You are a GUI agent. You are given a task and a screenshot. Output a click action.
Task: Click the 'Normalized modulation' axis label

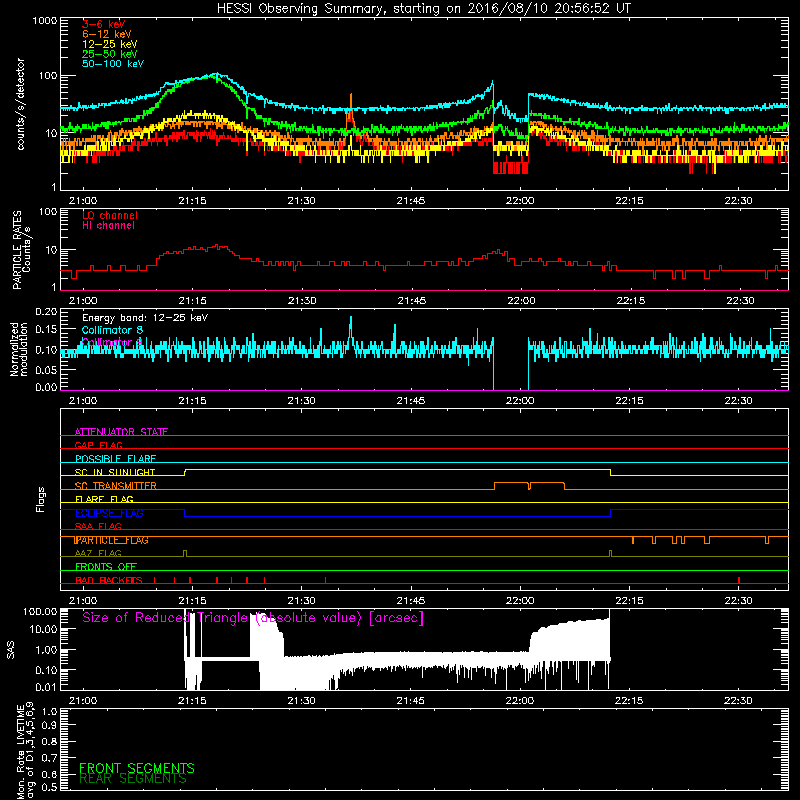click(x=18, y=349)
